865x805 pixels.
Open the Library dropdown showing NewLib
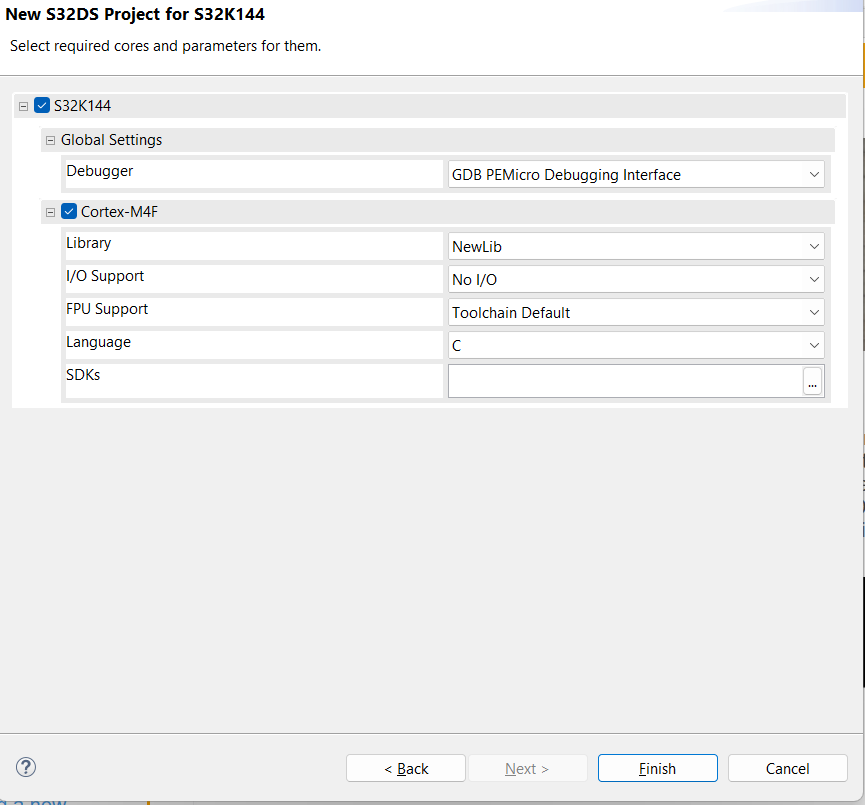pos(636,246)
